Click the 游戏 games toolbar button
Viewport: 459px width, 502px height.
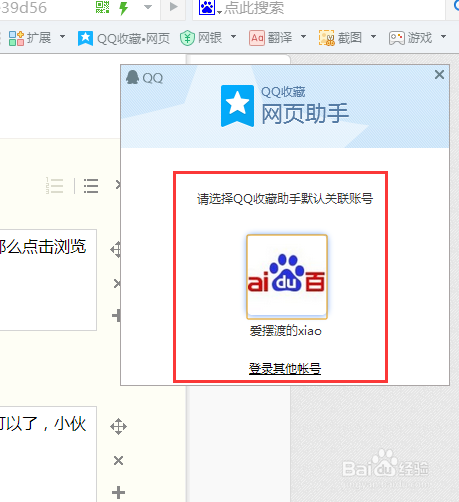coord(410,38)
